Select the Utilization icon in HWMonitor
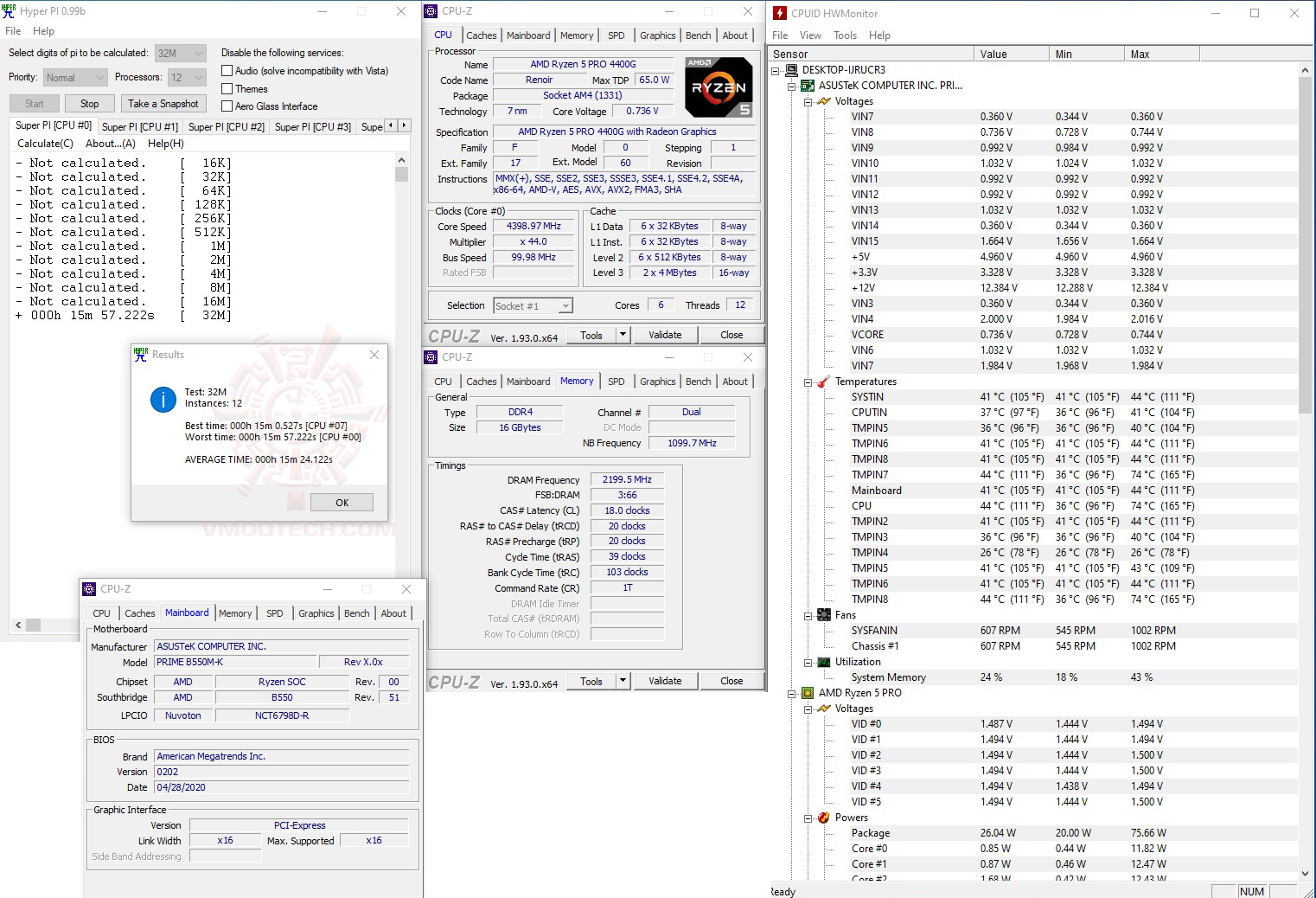This screenshot has height=898, width=1316. [823, 662]
